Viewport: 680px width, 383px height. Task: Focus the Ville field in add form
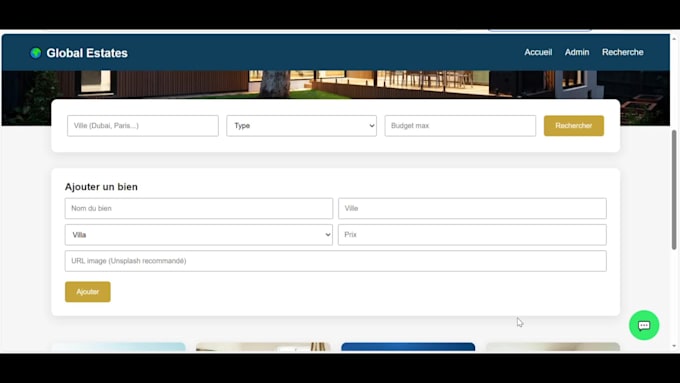click(472, 209)
